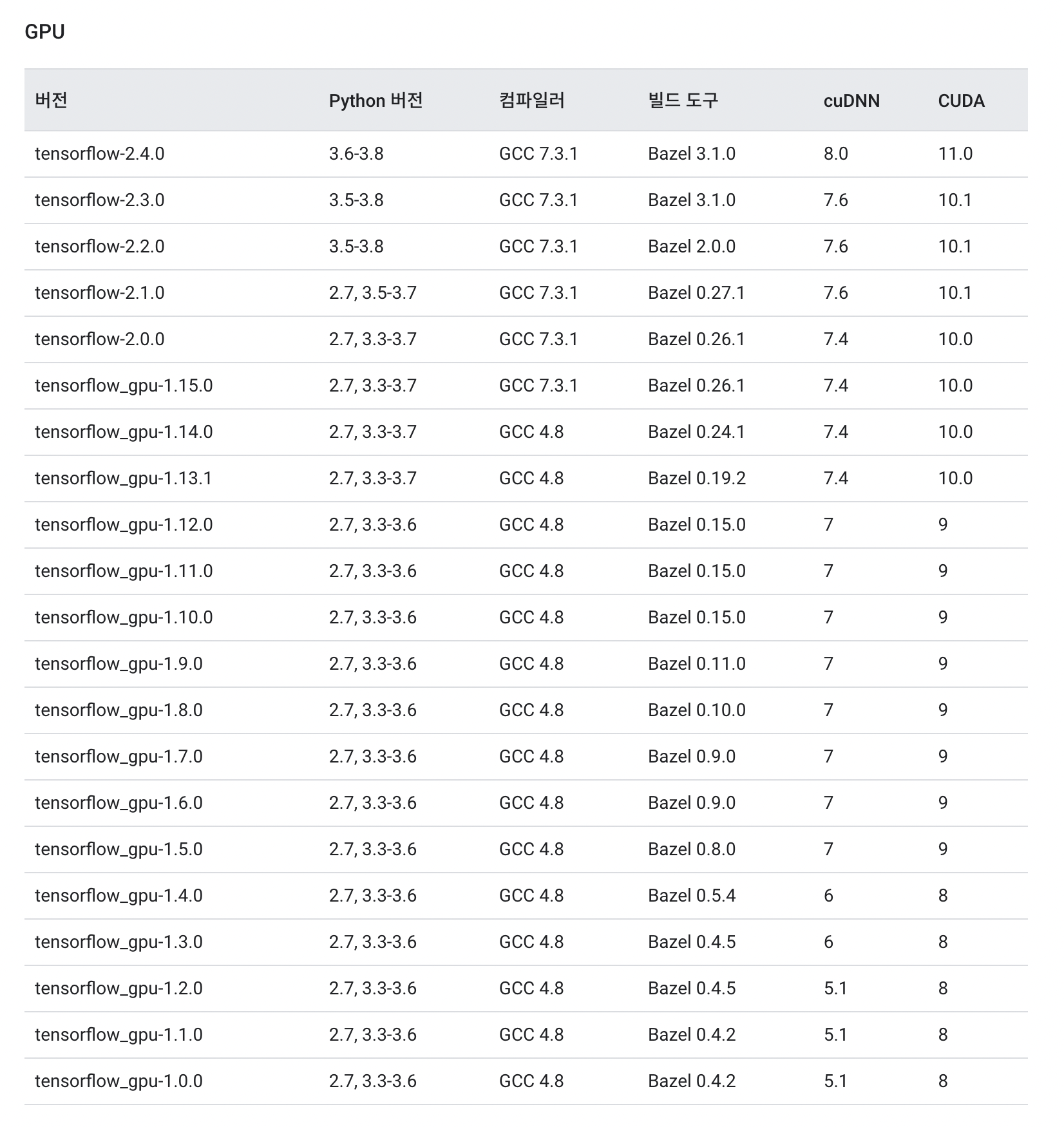Screen dimensions: 1064x1127
Task: Click Bazel 3.1.0 in tensorflow-2.4.0 row
Action: pyautogui.click(x=692, y=154)
